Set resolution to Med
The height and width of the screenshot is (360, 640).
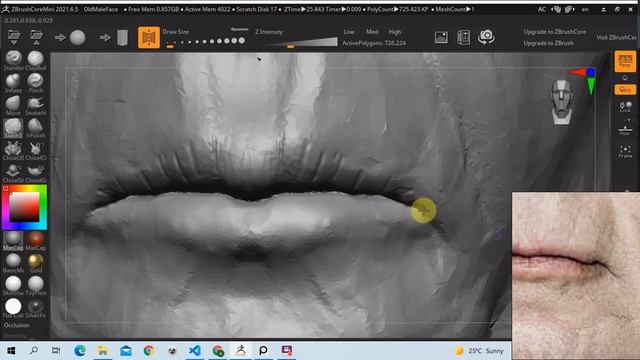(x=372, y=32)
